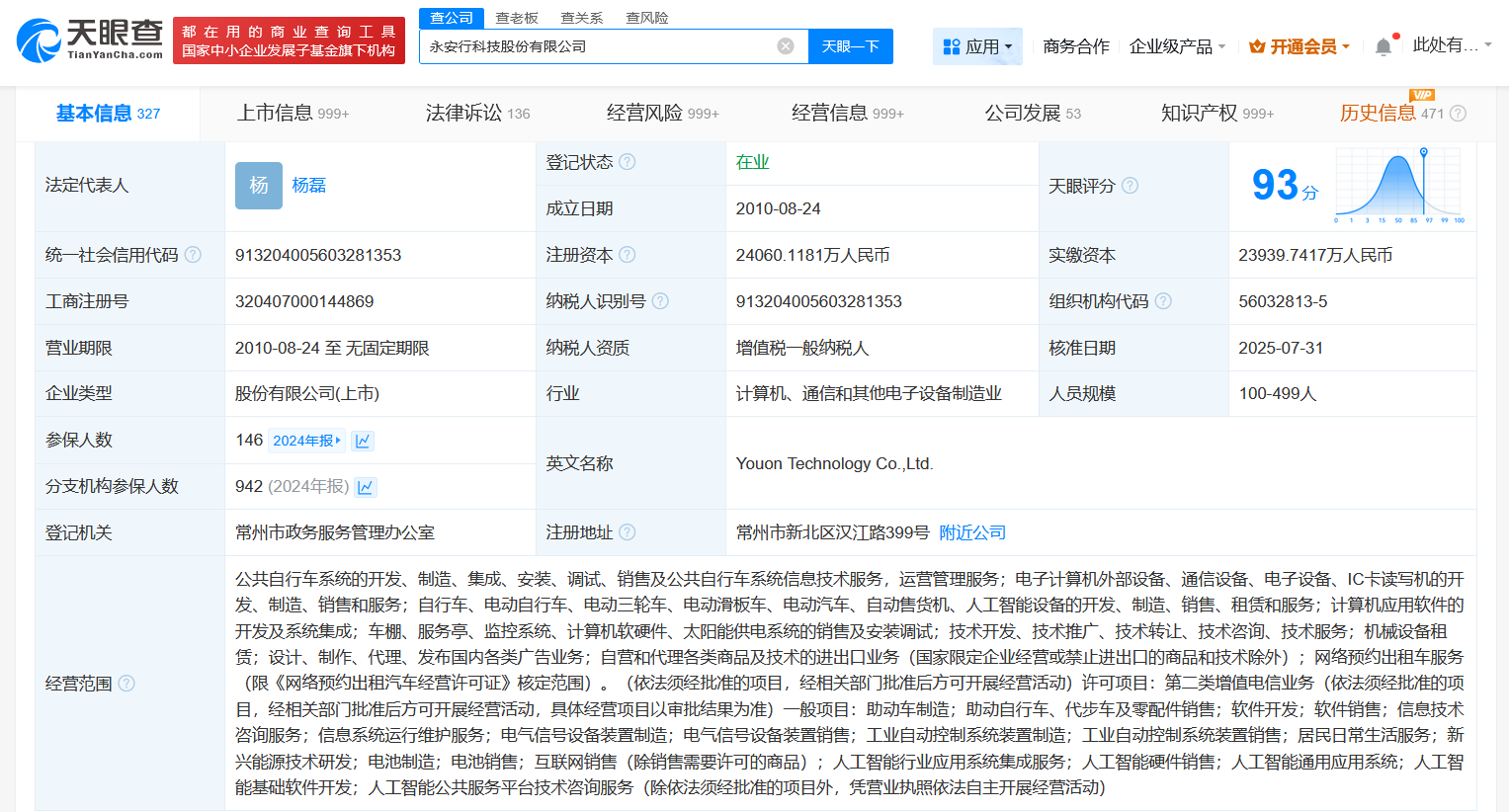
Task: Select the 查老板 search mode
Action: pyautogui.click(x=517, y=18)
